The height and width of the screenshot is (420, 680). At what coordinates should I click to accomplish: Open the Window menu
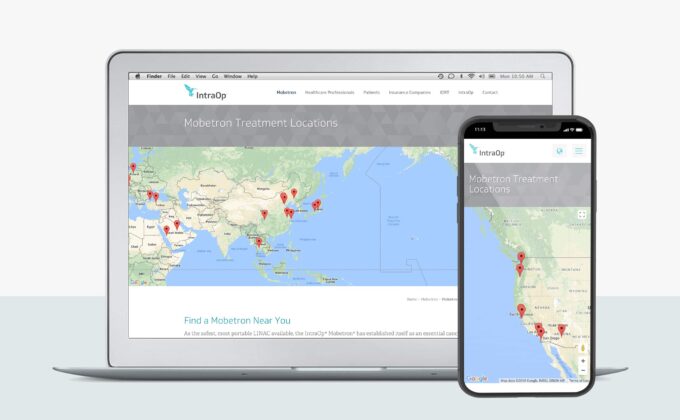pos(233,76)
